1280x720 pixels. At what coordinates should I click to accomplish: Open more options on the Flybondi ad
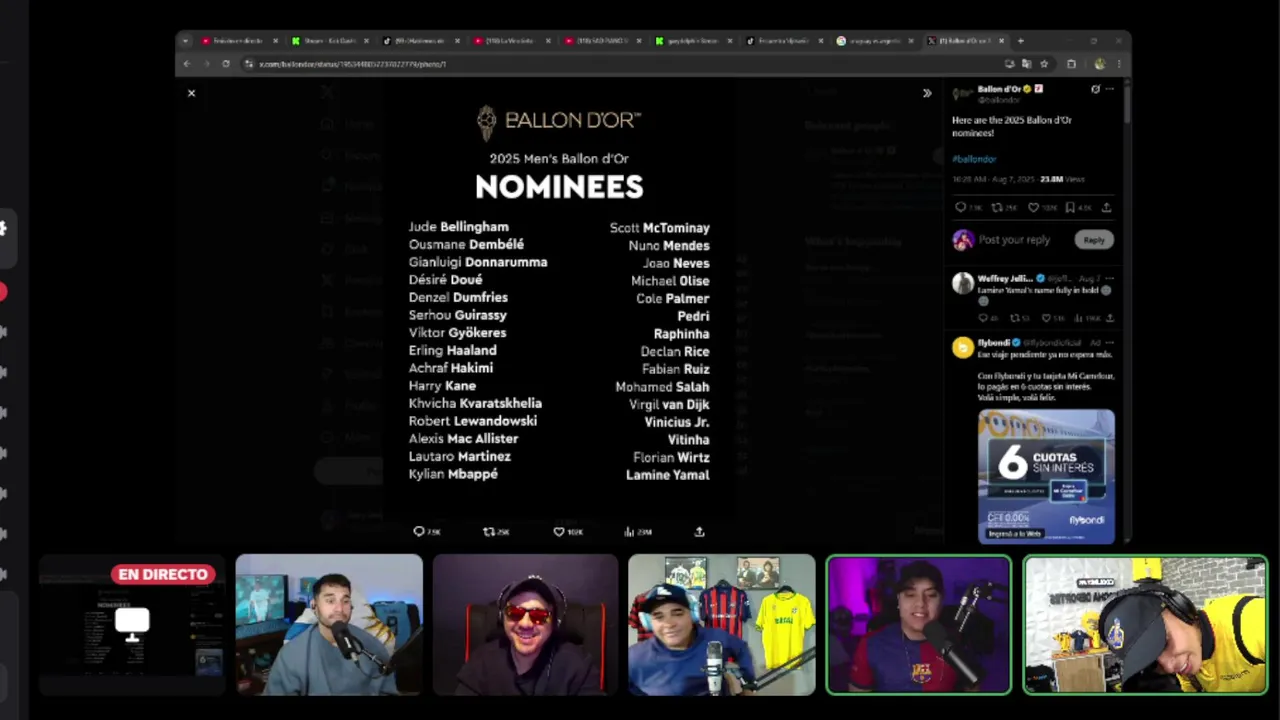(1109, 342)
